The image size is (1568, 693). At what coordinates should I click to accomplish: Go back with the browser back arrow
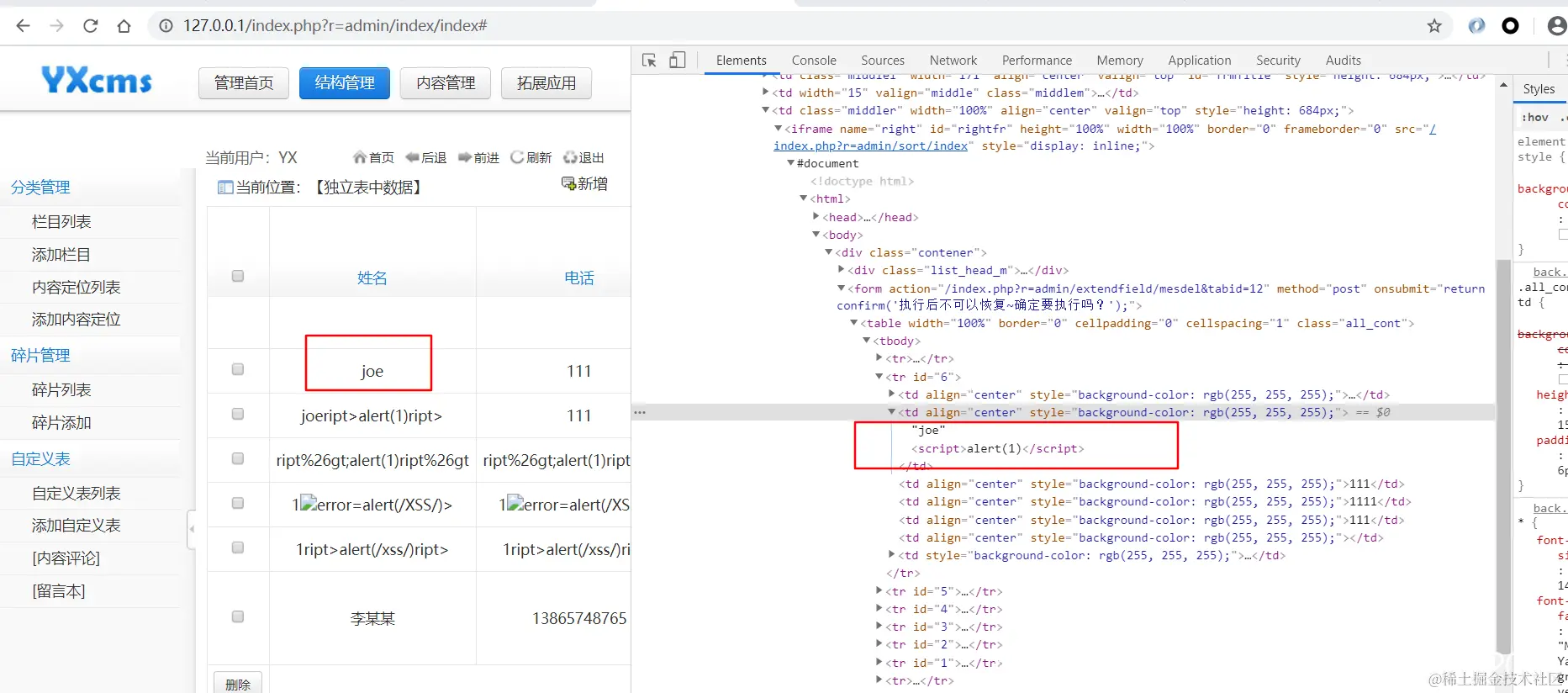click(23, 26)
